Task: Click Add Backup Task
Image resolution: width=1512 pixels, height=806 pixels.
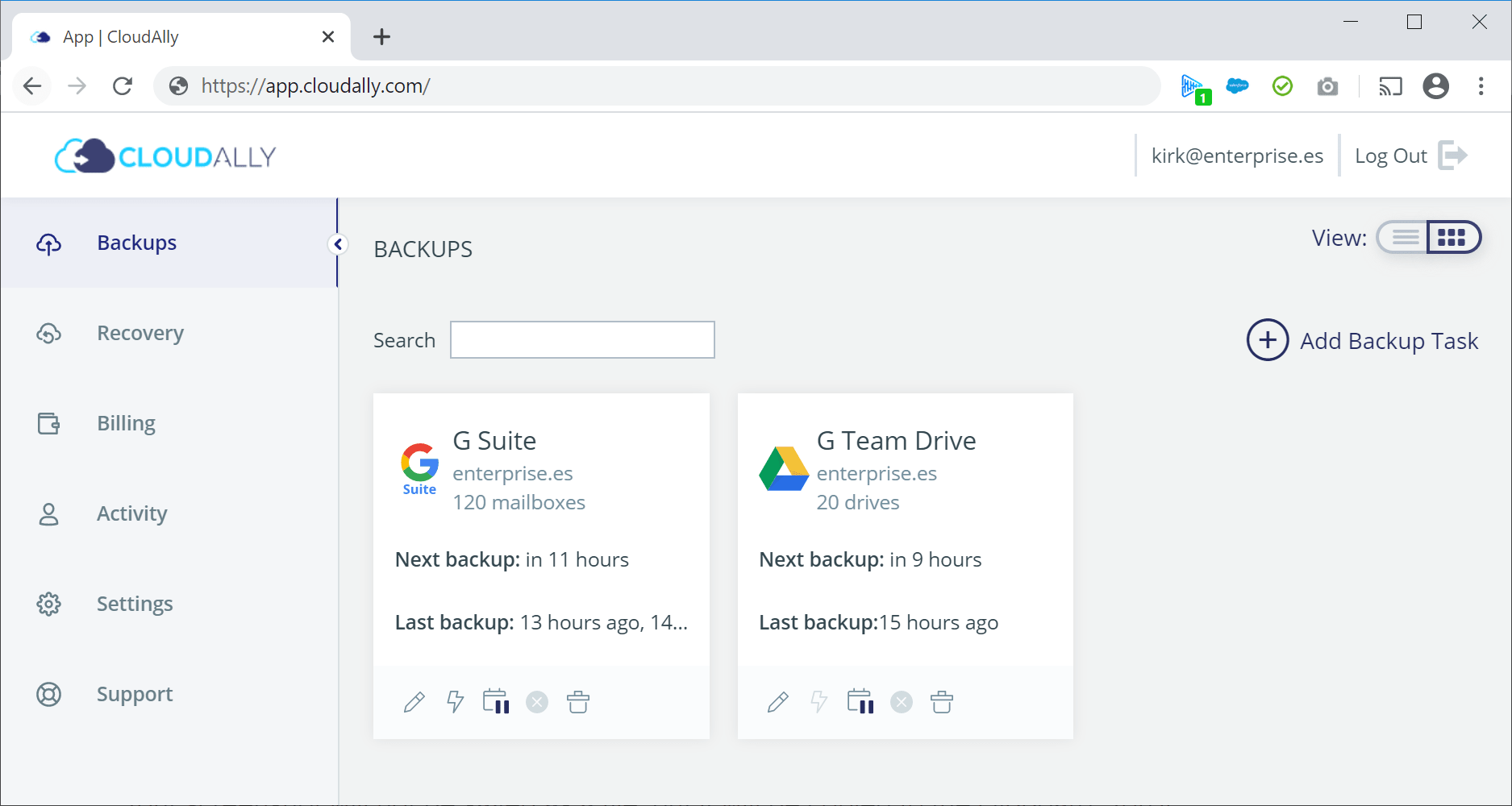Action: 1363,341
